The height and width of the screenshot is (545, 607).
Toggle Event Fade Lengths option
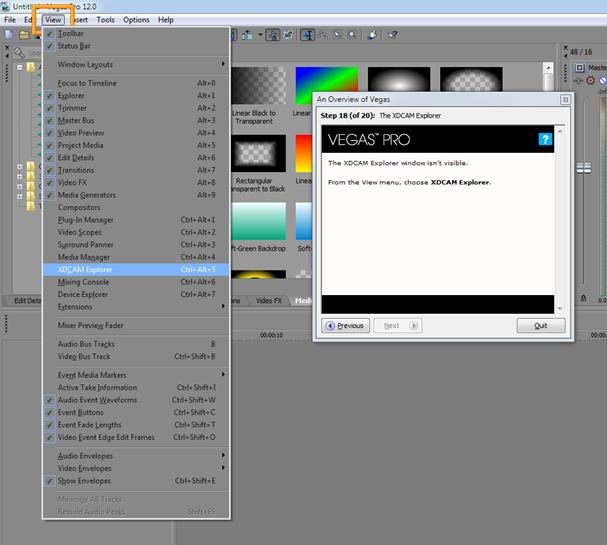(x=135, y=425)
